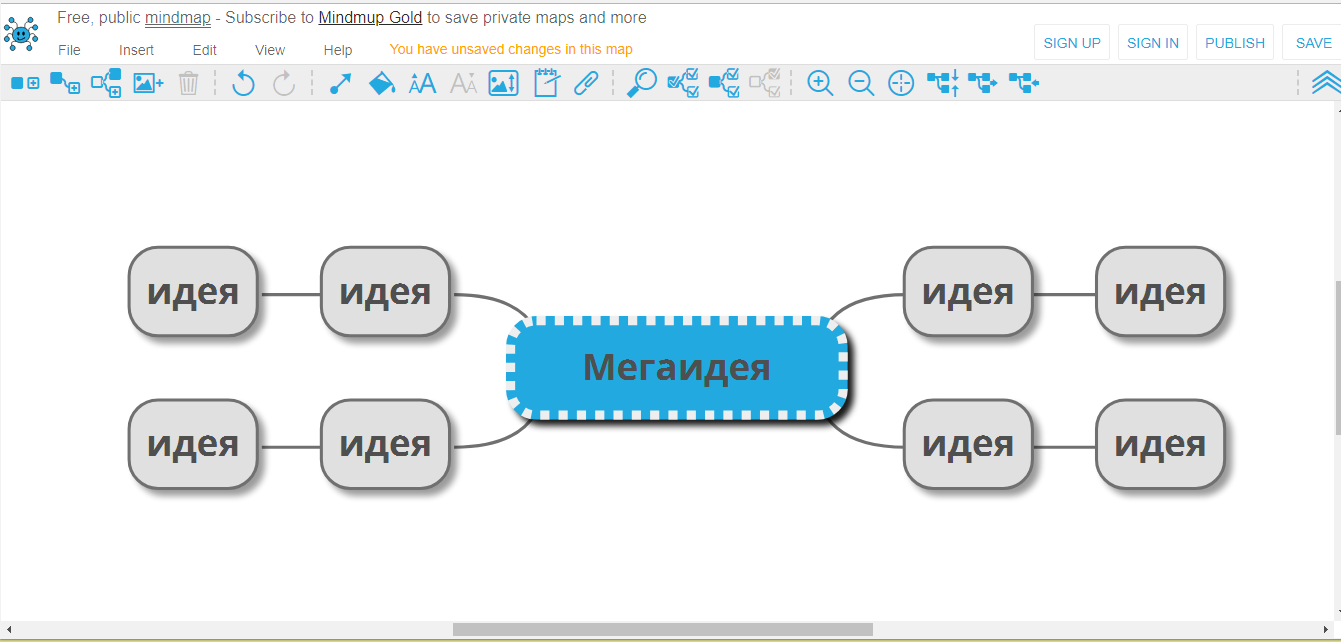Center the map with the crosshair icon
The image size is (1341, 642).
coord(901,84)
